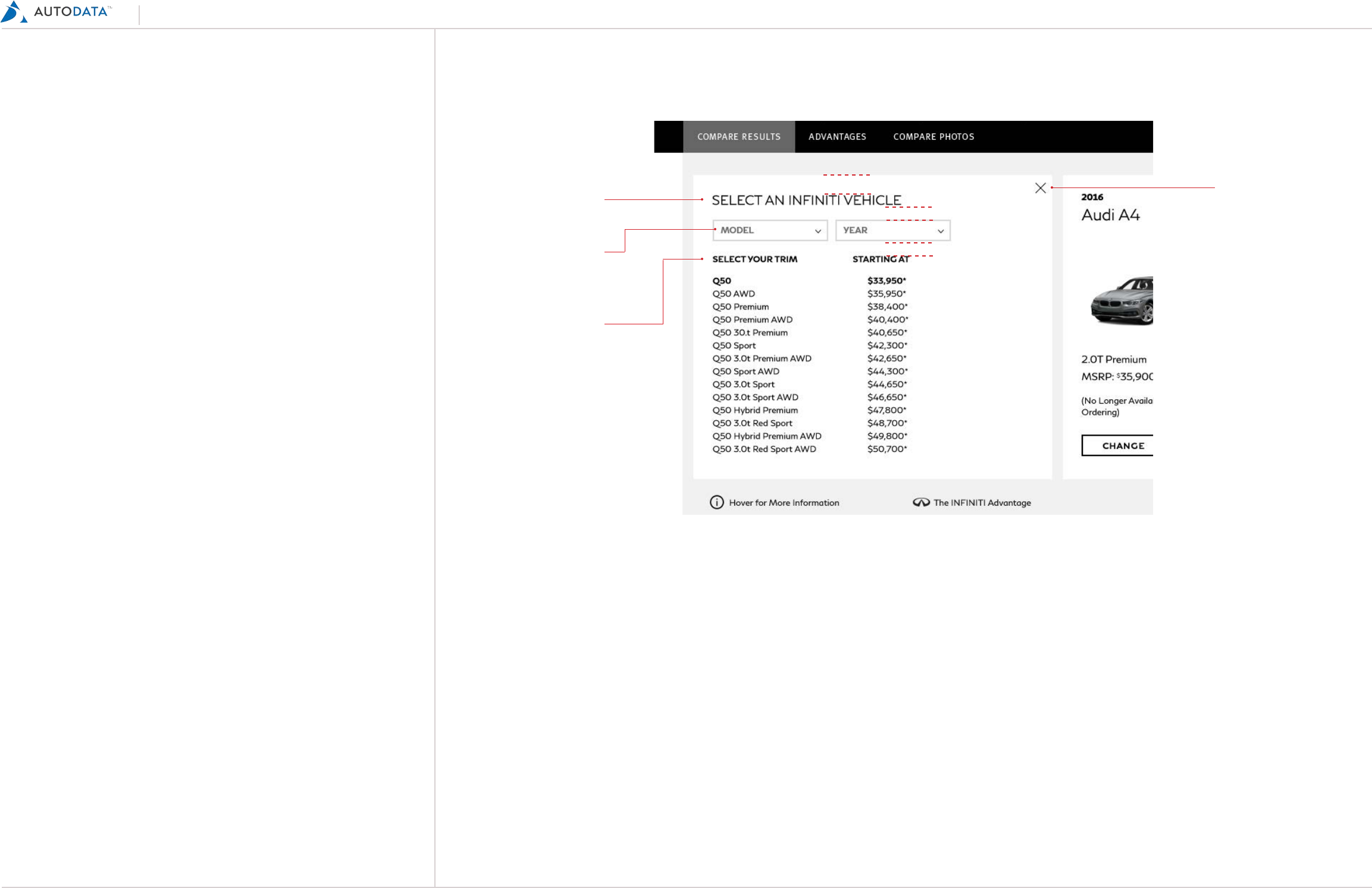The width and height of the screenshot is (1372, 888).
Task: Pick the Q50 Premium AWD trim
Action: [752, 320]
